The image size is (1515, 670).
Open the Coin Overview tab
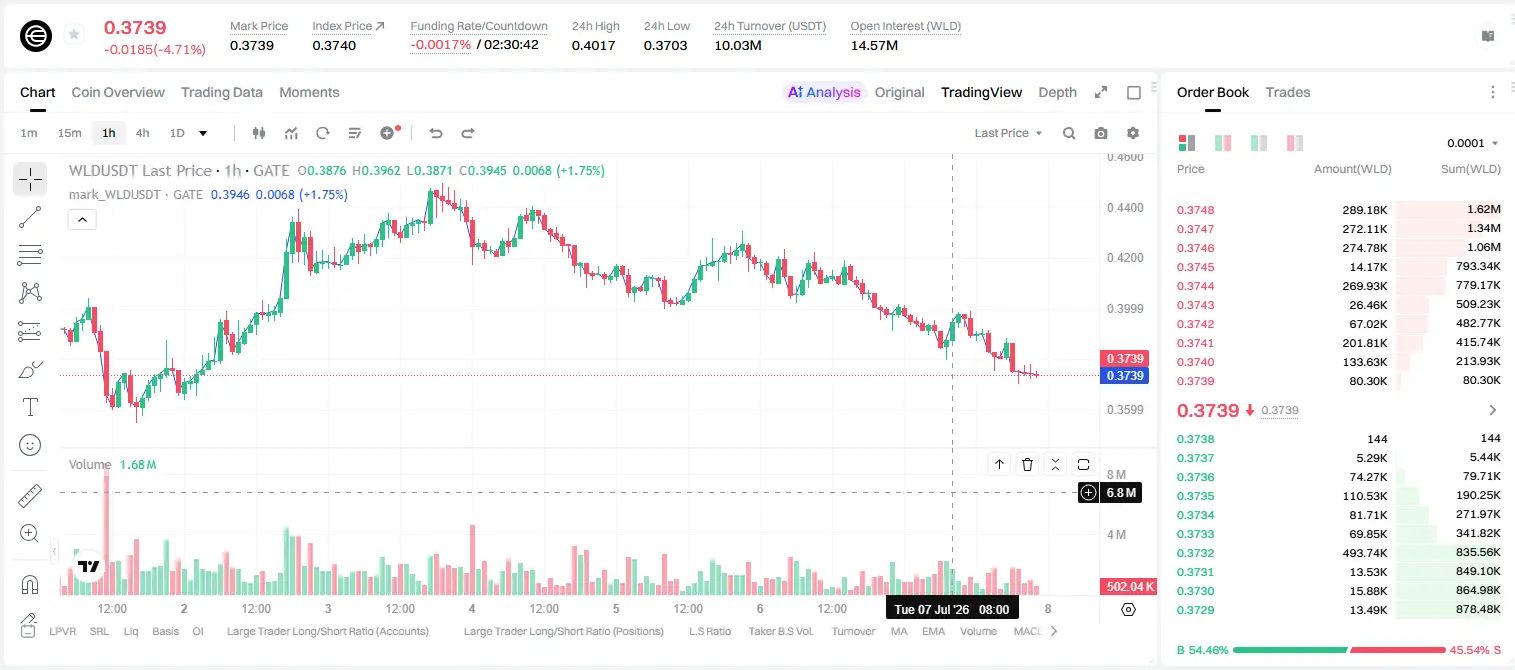click(118, 92)
